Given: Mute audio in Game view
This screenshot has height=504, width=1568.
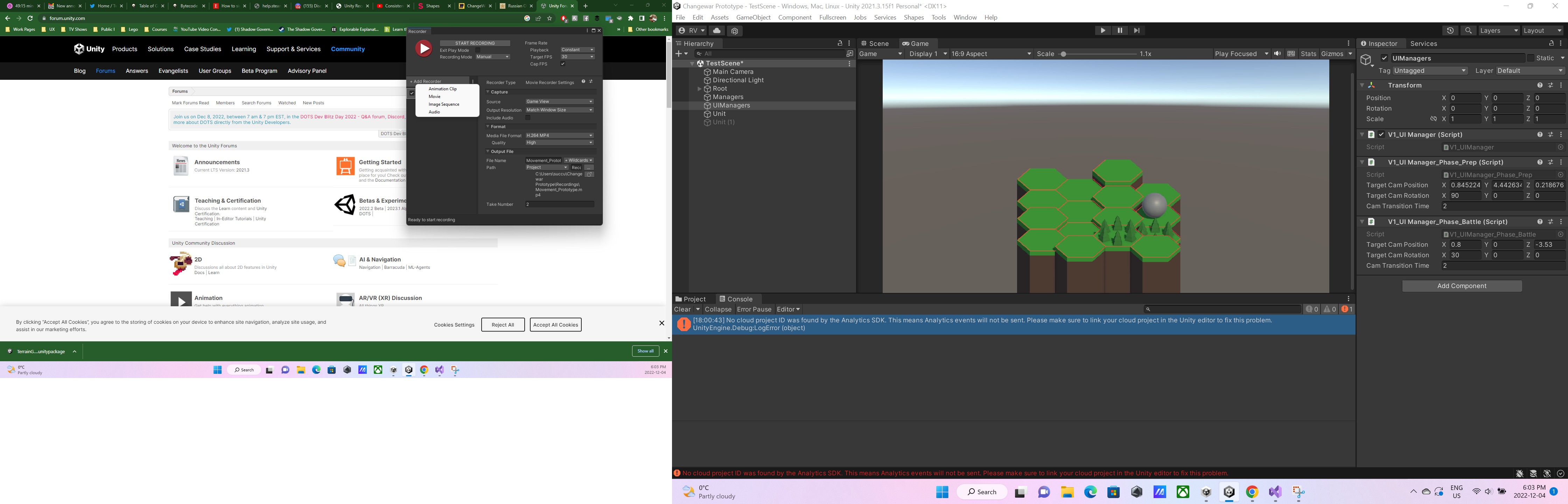Looking at the screenshot, I should tap(1277, 54).
